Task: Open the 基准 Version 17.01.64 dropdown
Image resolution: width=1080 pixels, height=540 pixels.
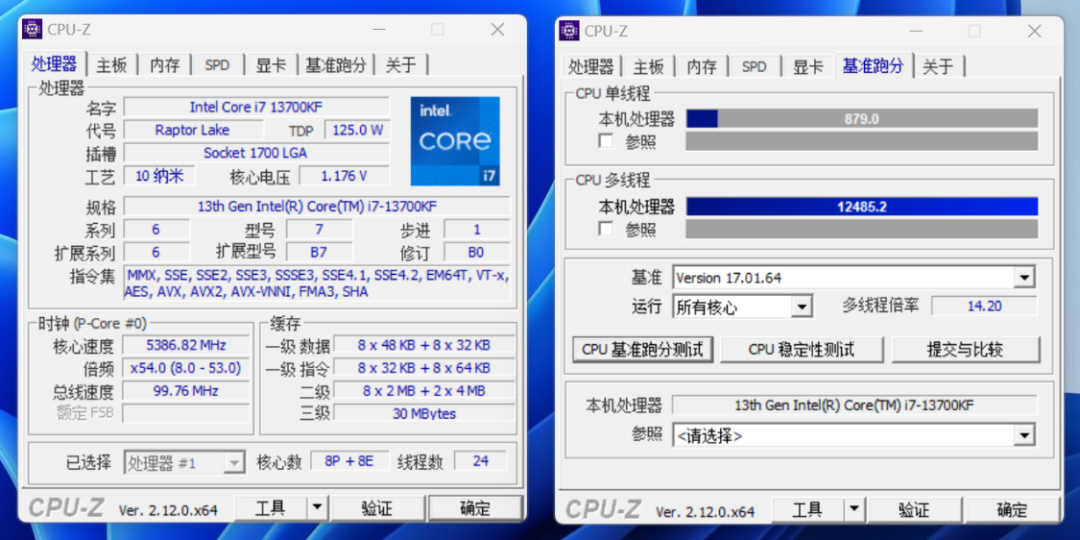Action: click(x=1024, y=278)
